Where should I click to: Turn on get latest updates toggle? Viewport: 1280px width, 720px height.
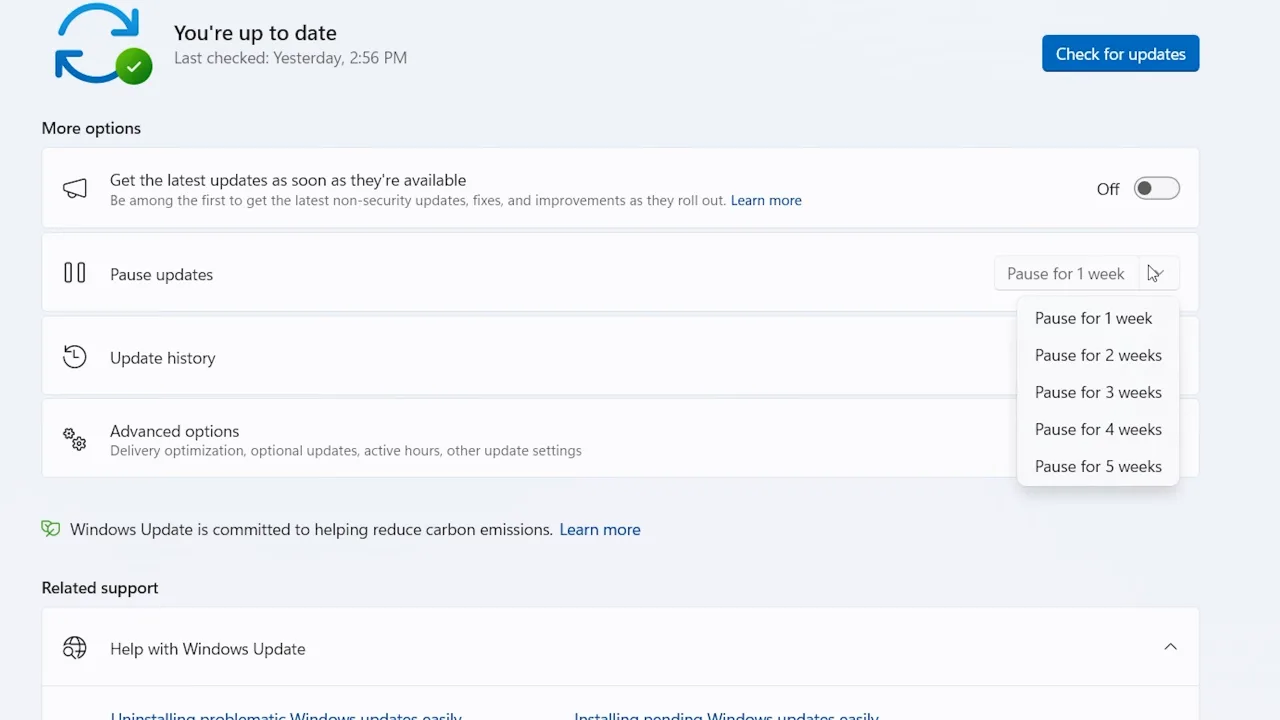1156,189
